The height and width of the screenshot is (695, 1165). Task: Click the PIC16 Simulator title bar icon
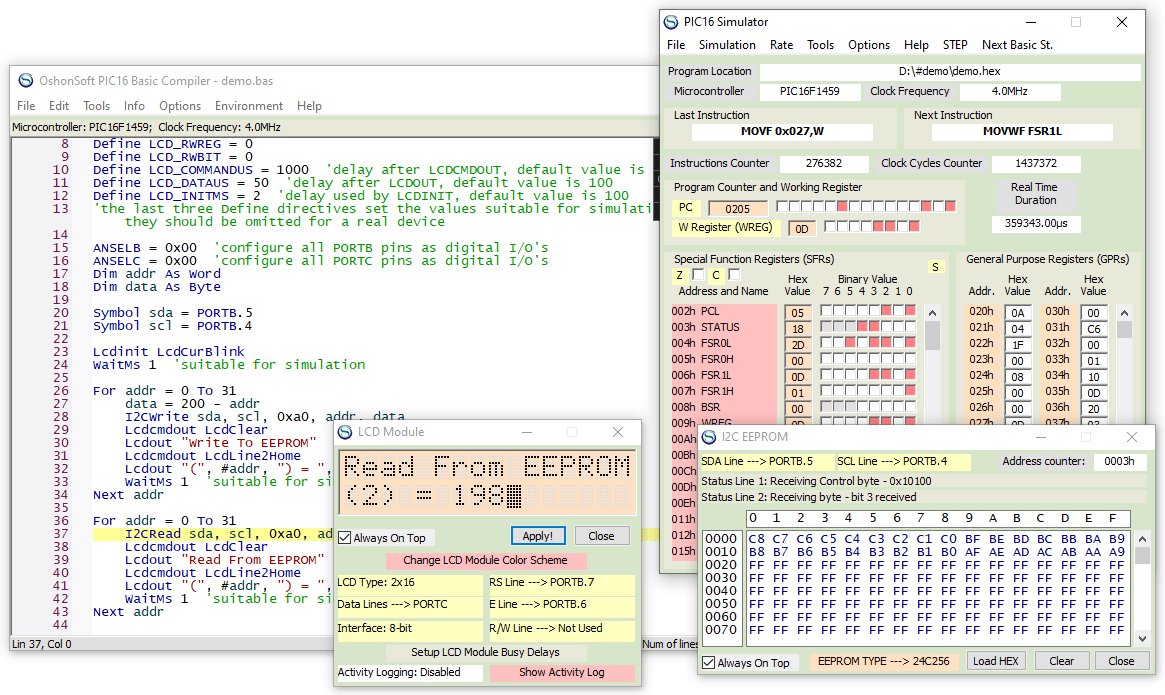[x=671, y=22]
